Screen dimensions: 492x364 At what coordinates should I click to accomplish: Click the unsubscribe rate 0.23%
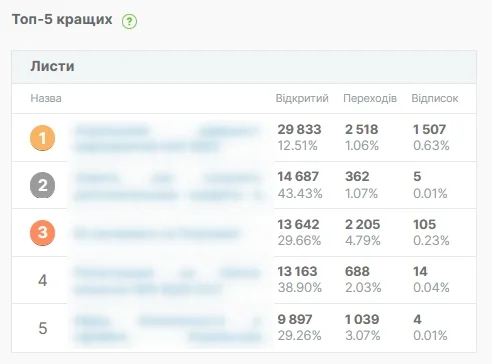point(431,240)
